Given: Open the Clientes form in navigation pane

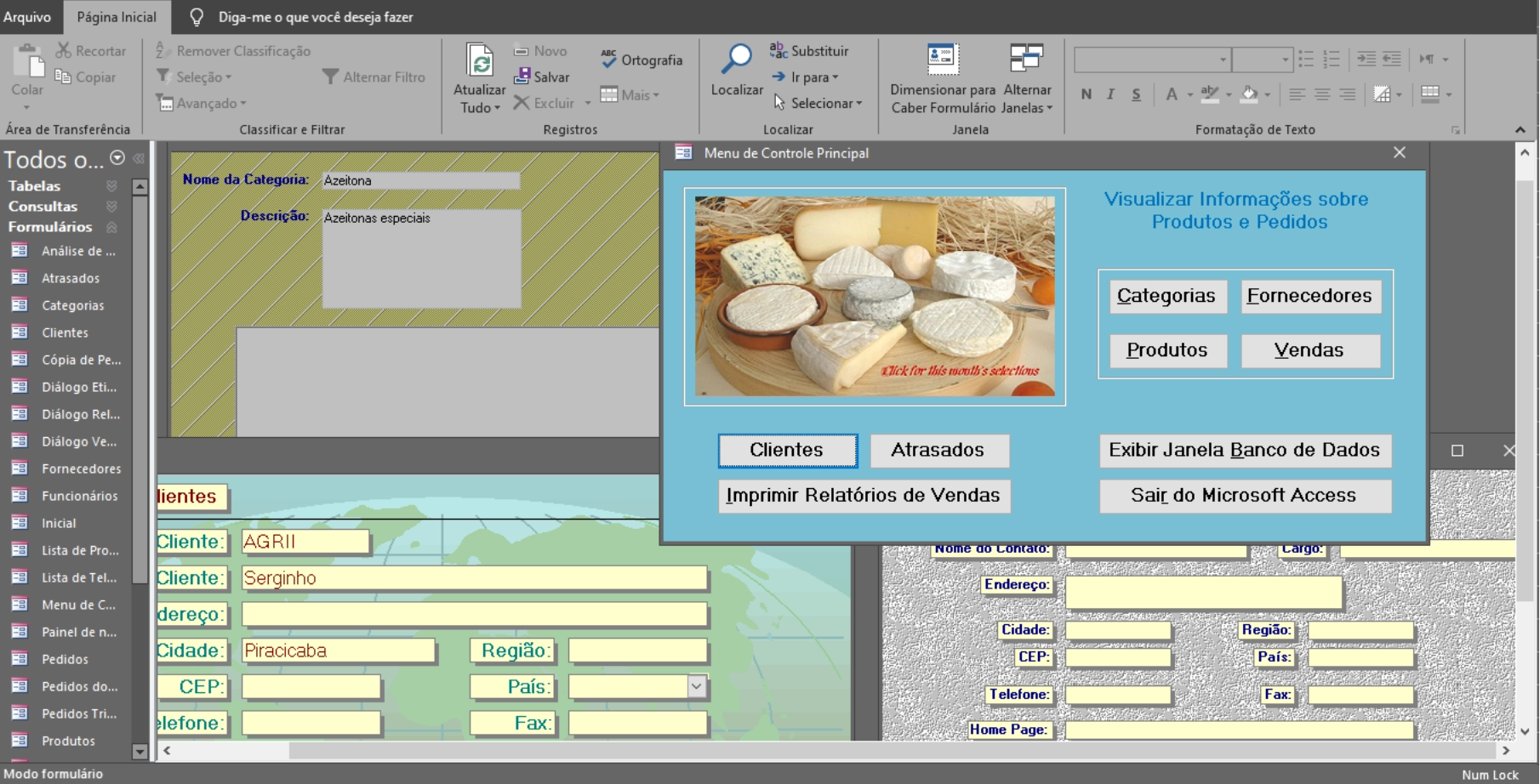Looking at the screenshot, I should coord(65,332).
